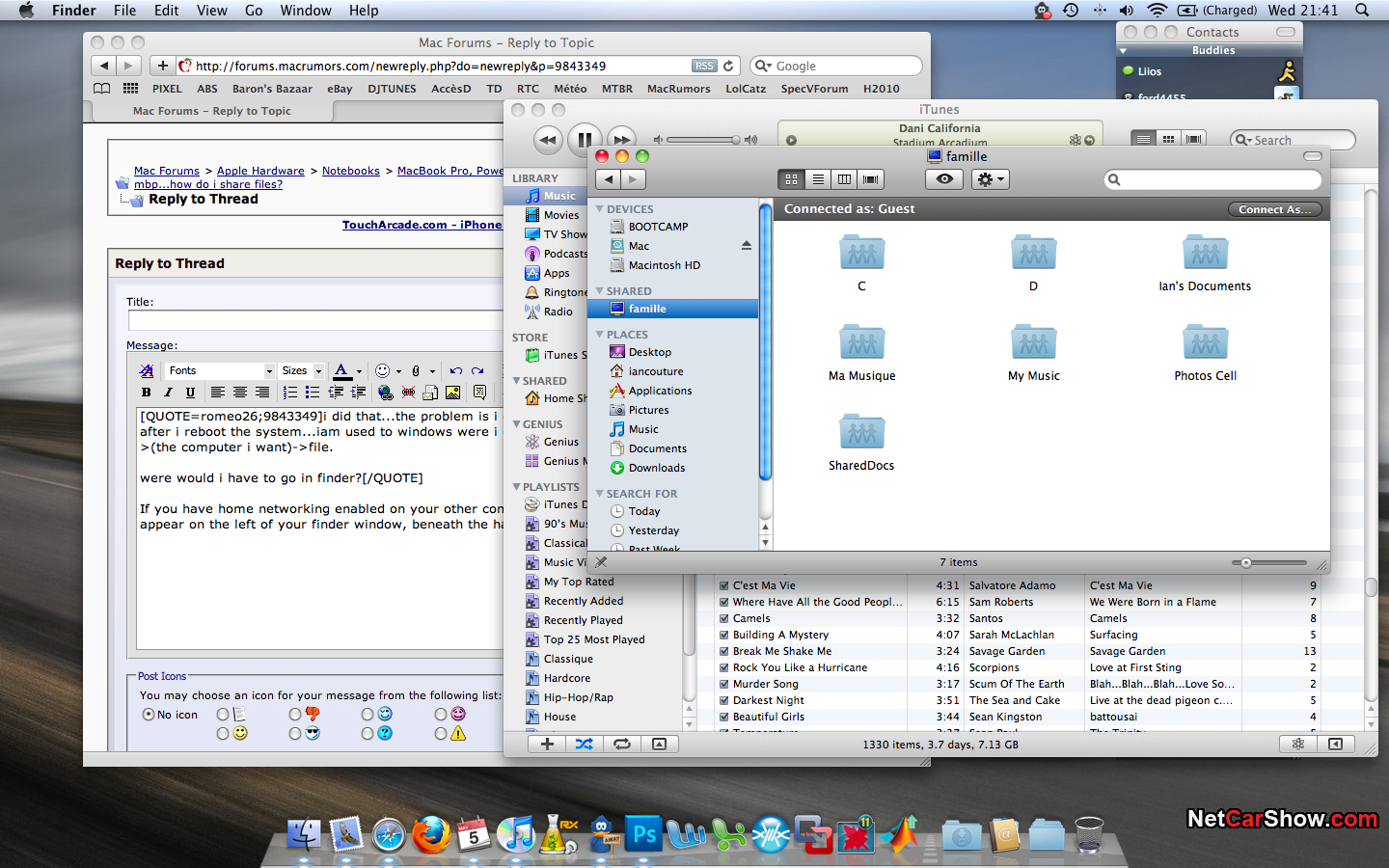Open the Ian's Documents shared folder
Viewport: 1389px width, 868px height.
point(1205,262)
